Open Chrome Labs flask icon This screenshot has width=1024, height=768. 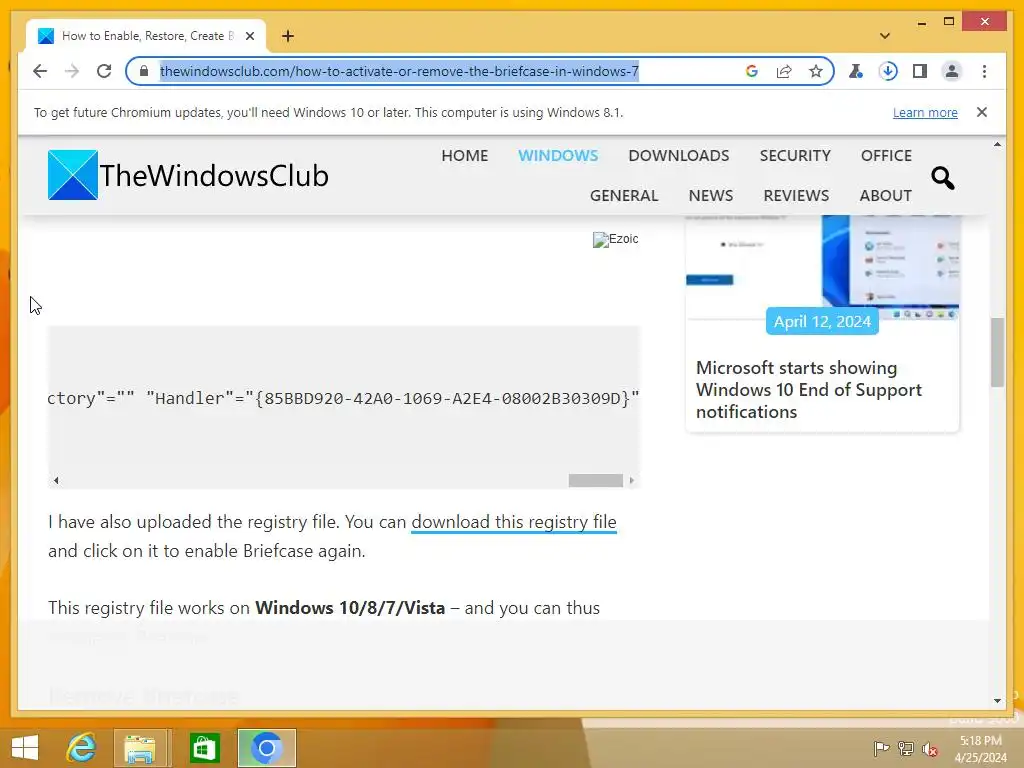[856, 71]
